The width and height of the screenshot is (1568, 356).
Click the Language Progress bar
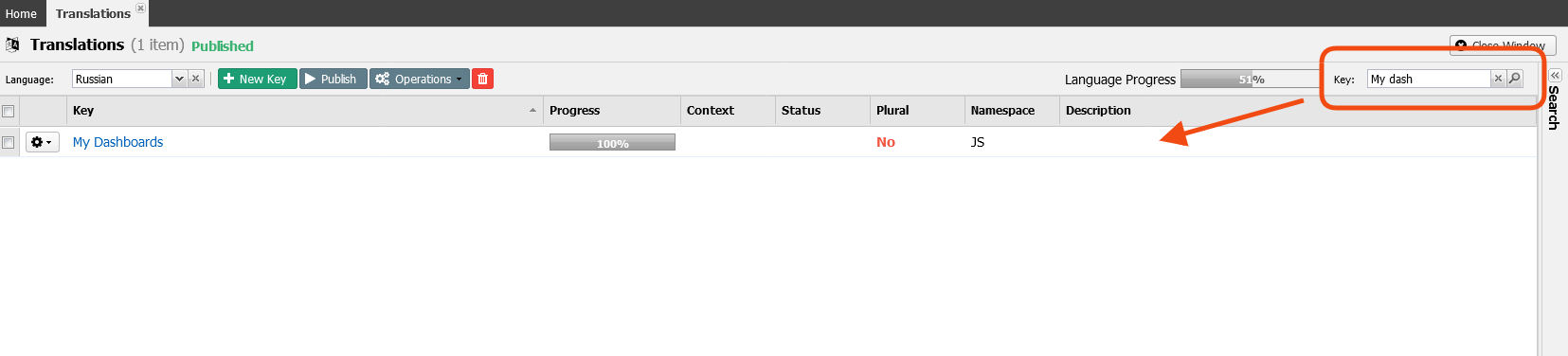[1251, 79]
